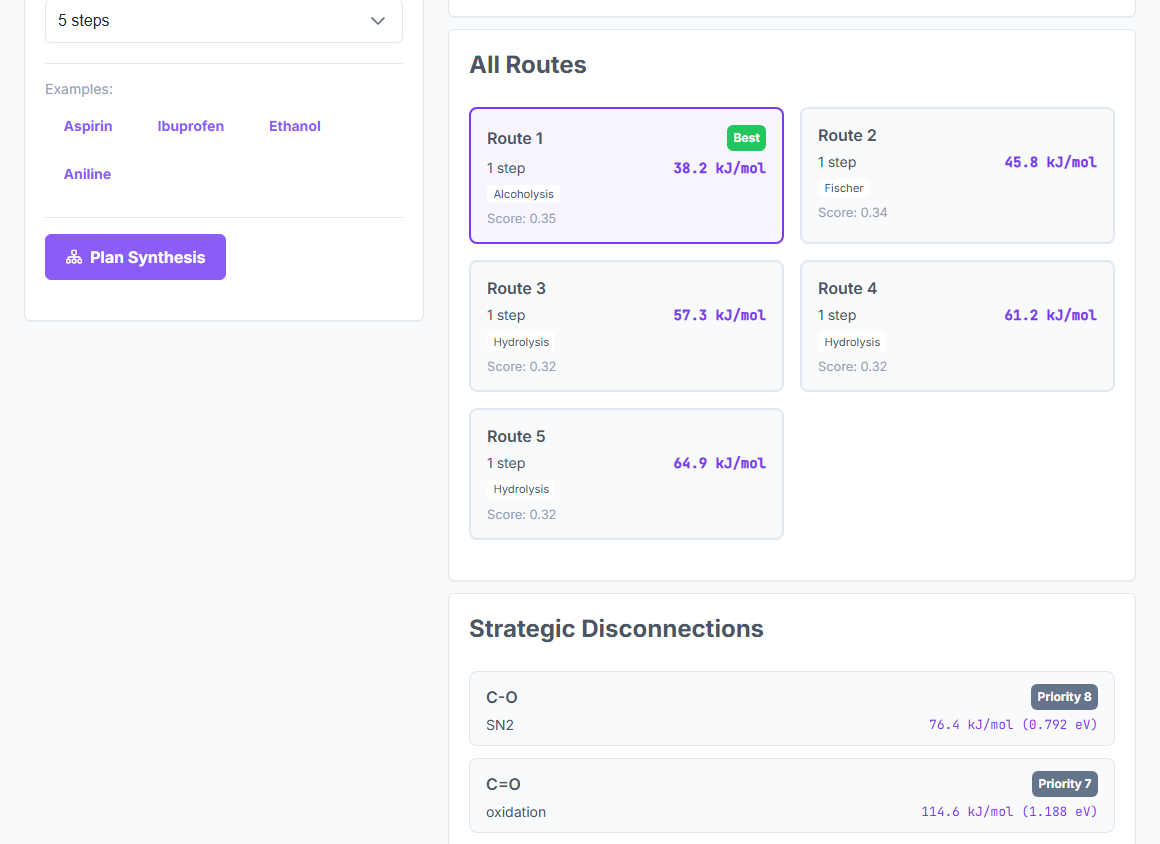This screenshot has width=1160, height=844.
Task: Select the Route 2 card
Action: [957, 175]
